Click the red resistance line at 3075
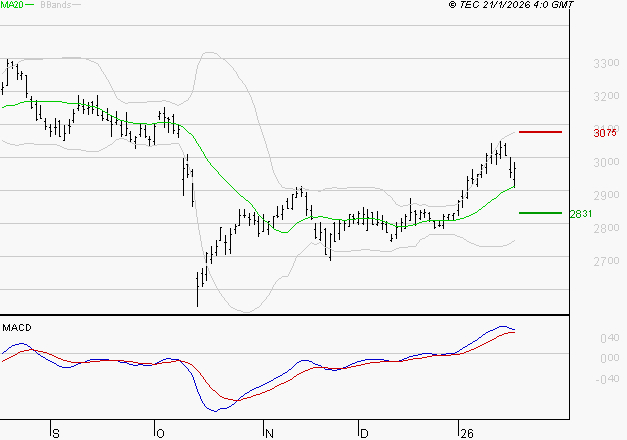Image resolution: width=627 pixels, height=440 pixels. coord(540,132)
